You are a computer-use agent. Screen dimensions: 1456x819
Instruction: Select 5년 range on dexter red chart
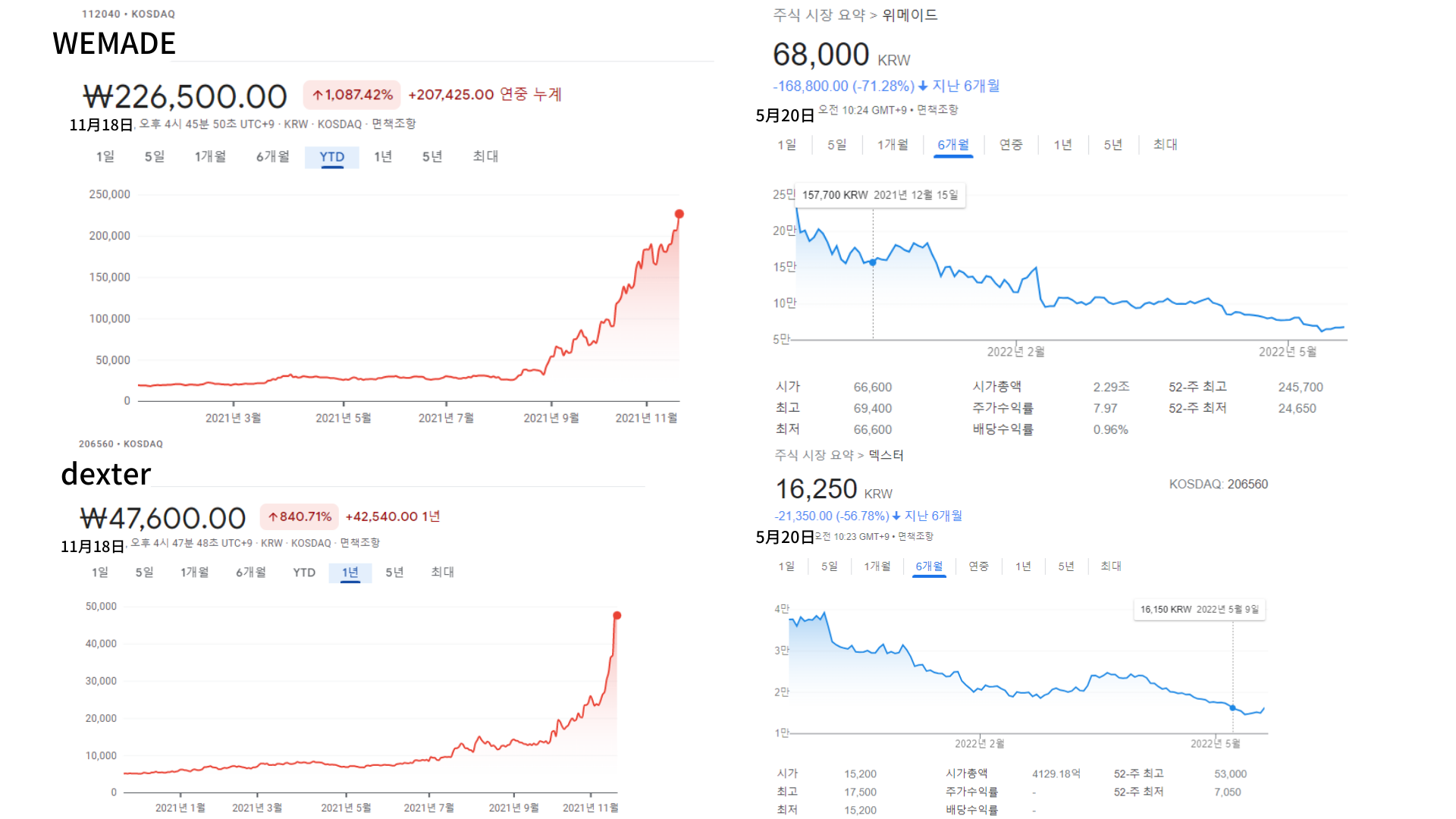coord(394,573)
